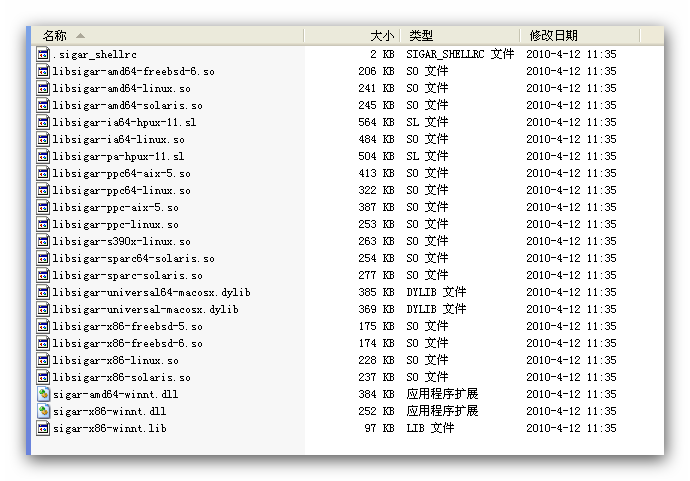This screenshot has width=690, height=481.
Task: Click icon beside libsigar-pa-hpux-11.sl
Action: click(x=43, y=156)
